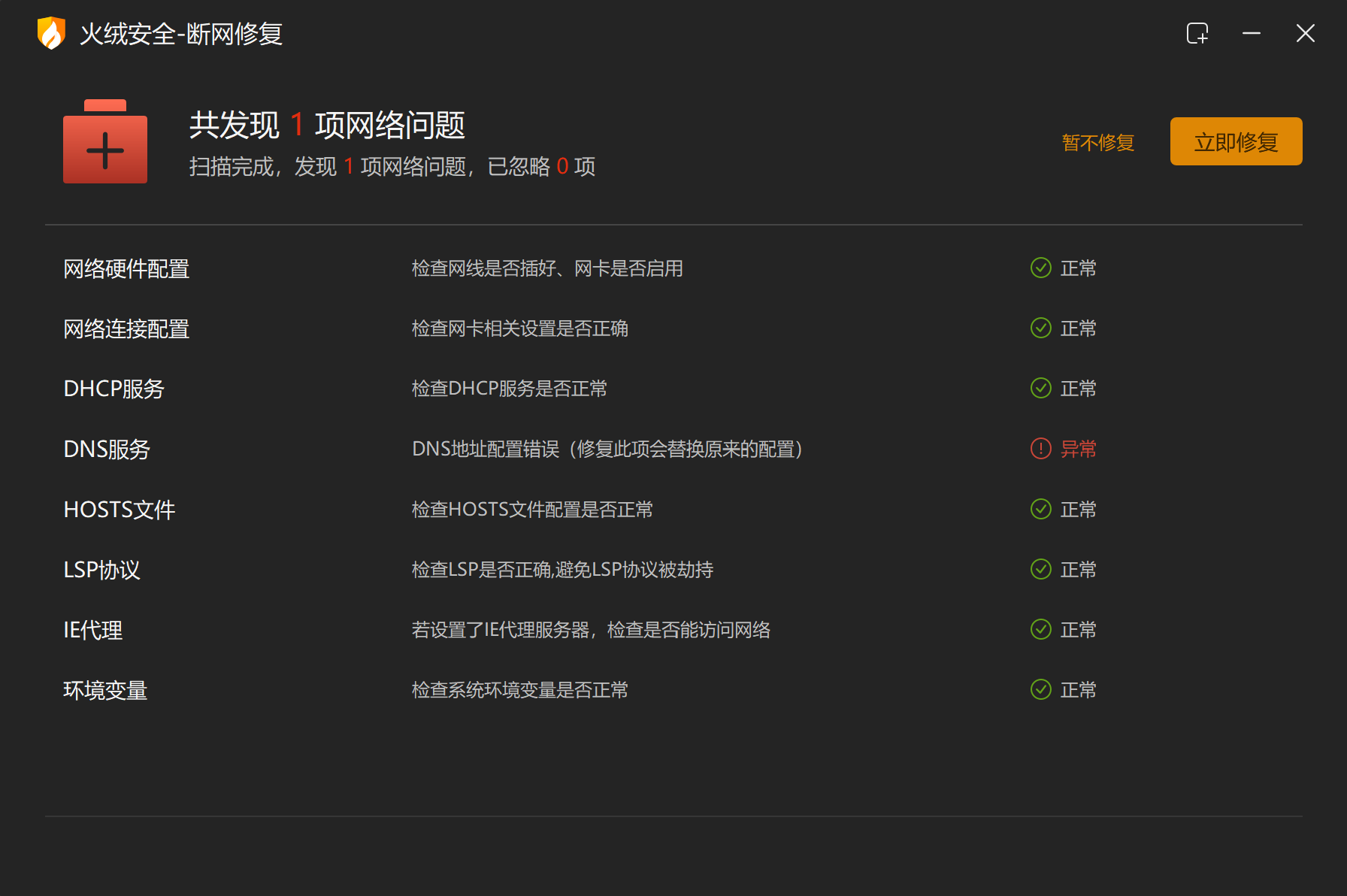Image resolution: width=1347 pixels, height=896 pixels.
Task: Minimize the network repair window
Action: click(x=1252, y=33)
